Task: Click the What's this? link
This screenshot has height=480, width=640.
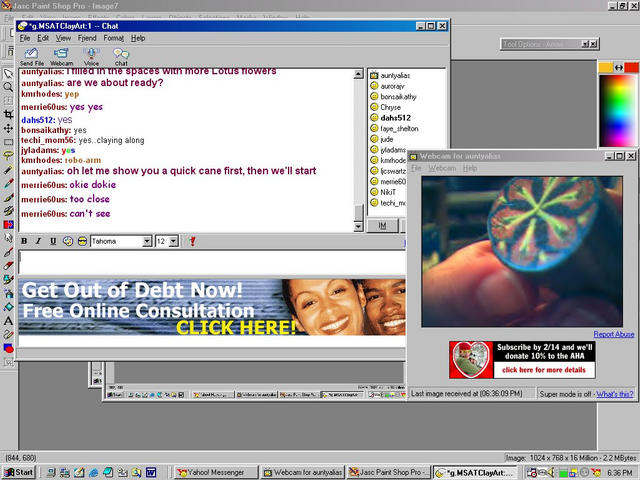Action: coord(615,394)
